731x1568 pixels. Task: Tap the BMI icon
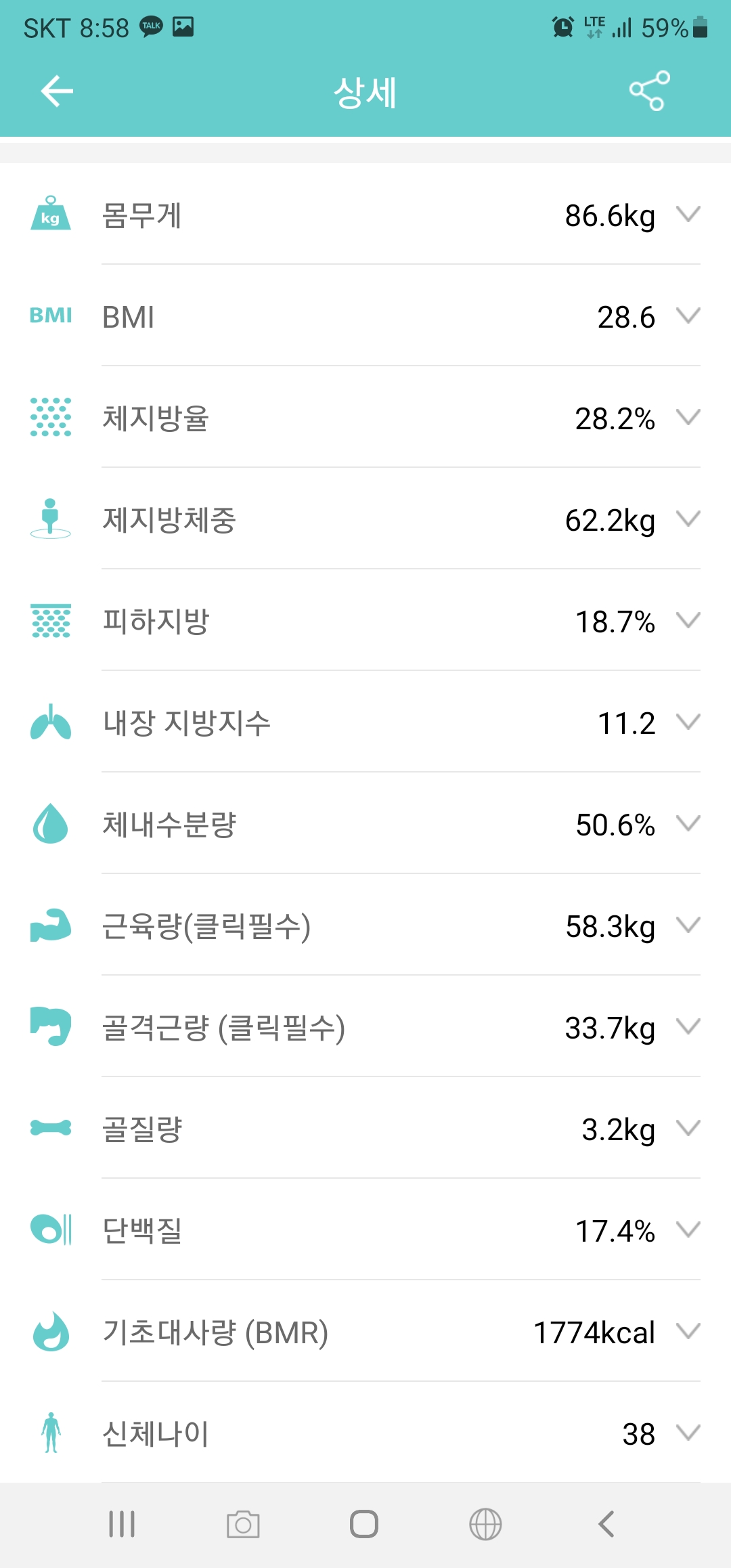pyautogui.click(x=51, y=315)
